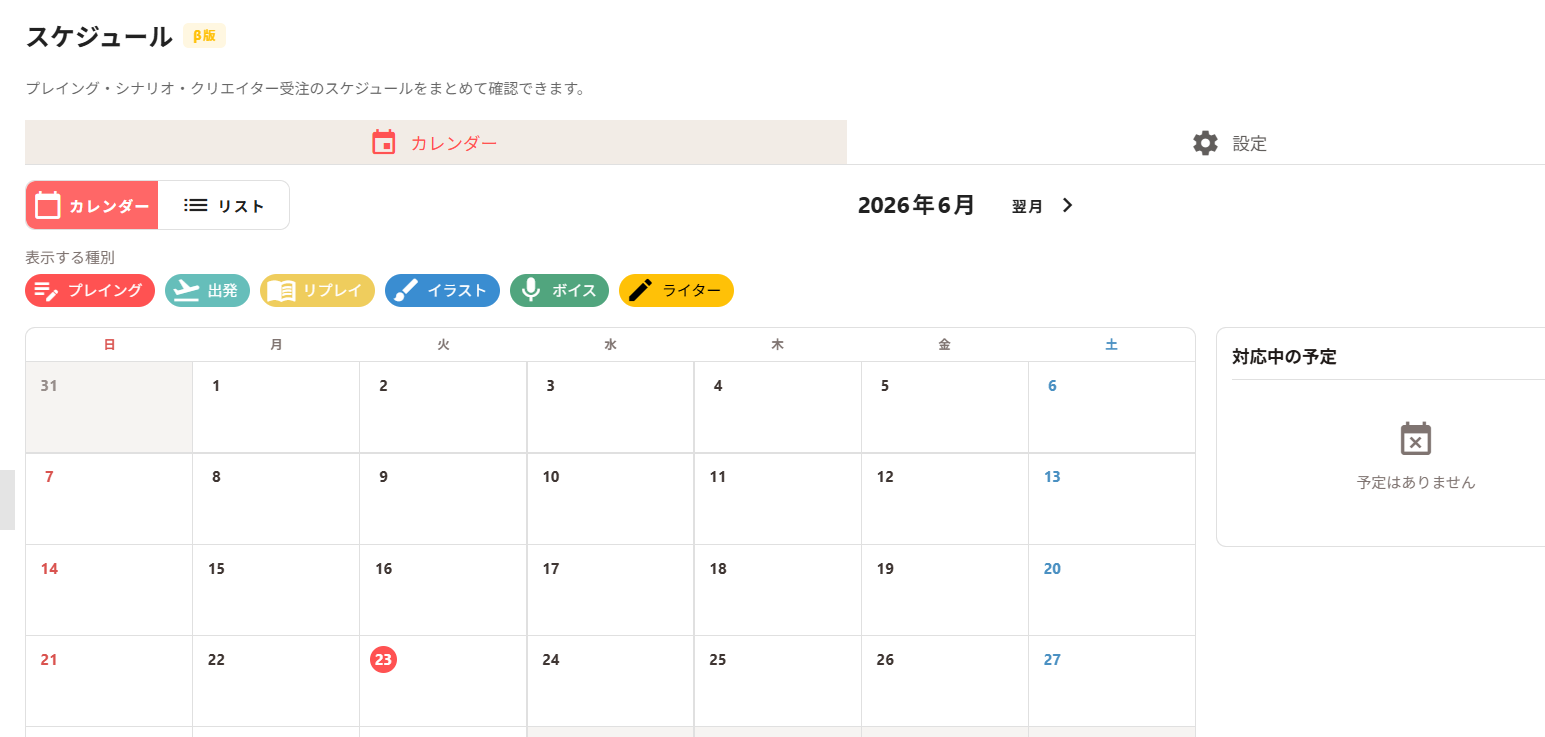Select June 18 in the calendar
This screenshot has height=737, width=1545.
778,590
